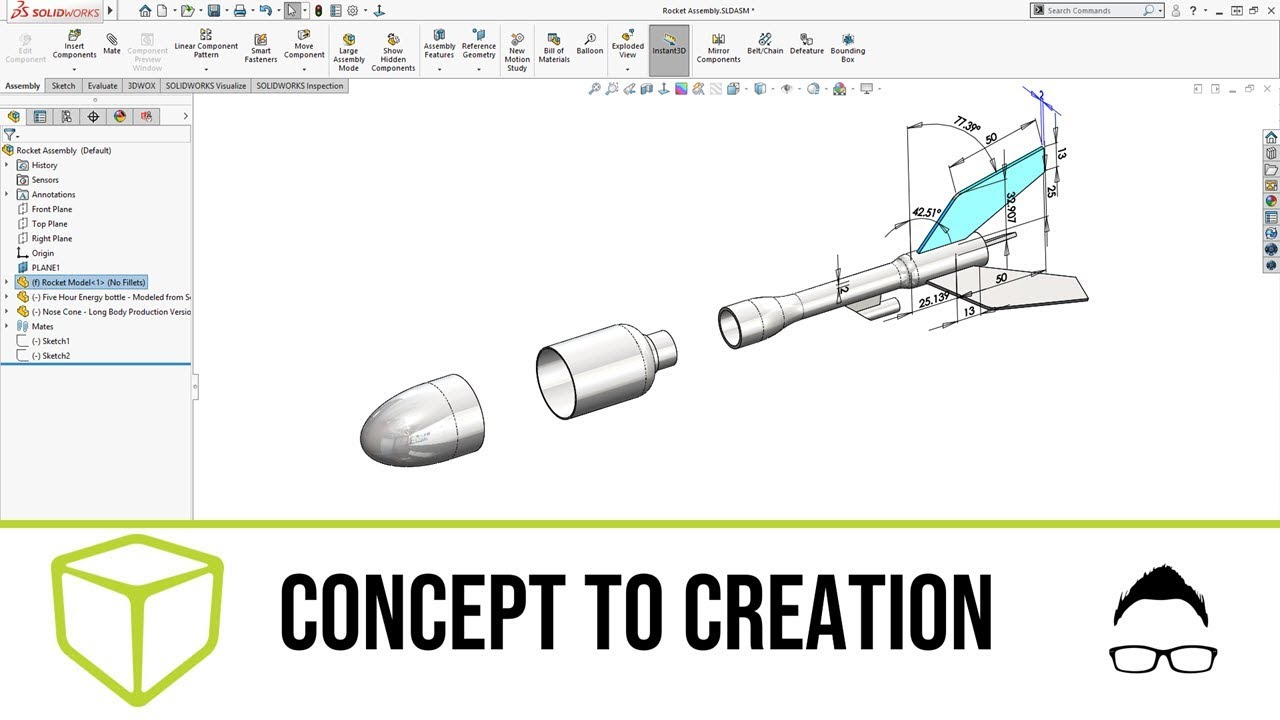Click the New document icon
This screenshot has width=1280, height=720.
[x=161, y=11]
